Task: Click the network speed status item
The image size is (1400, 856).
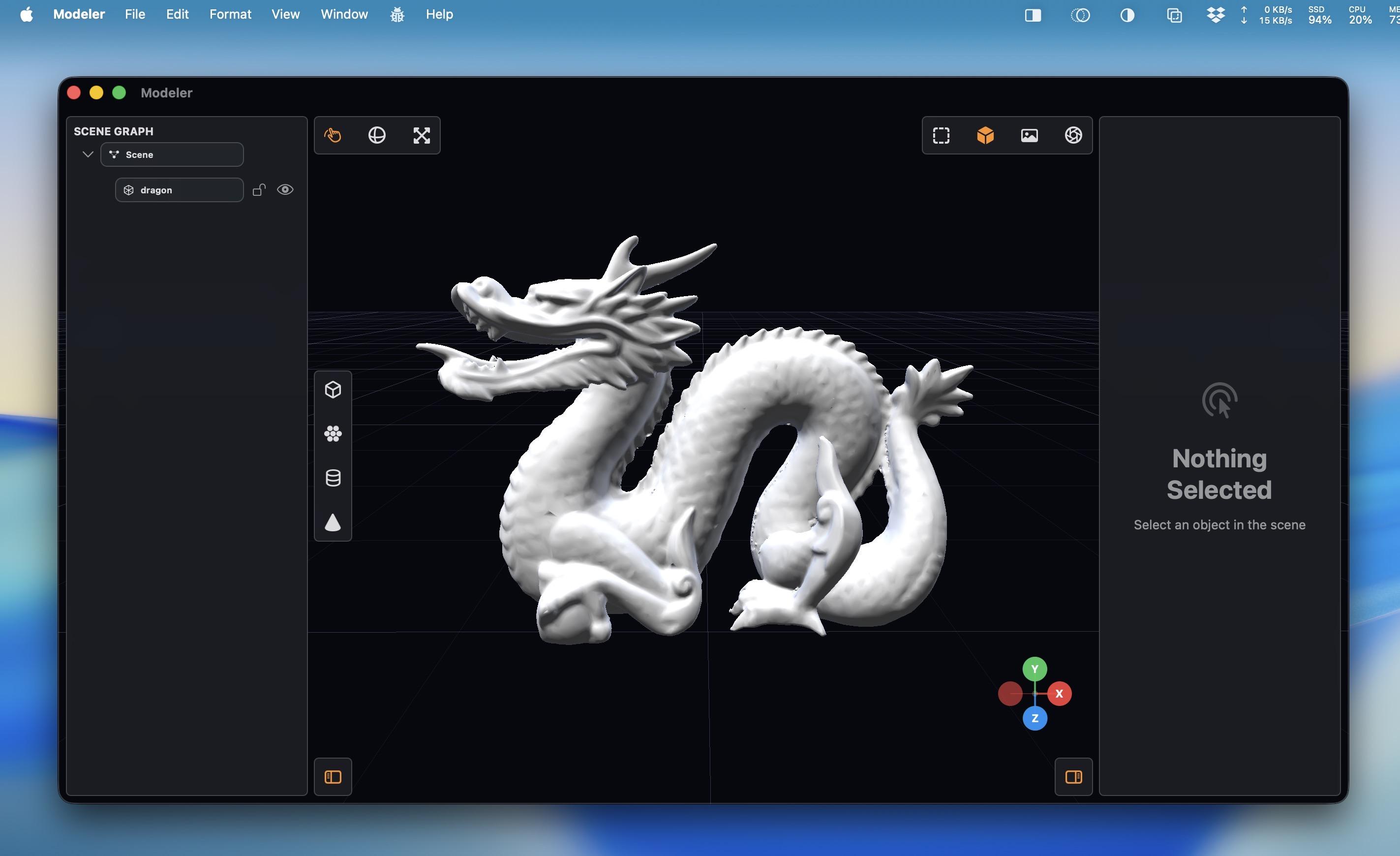Action: 1268,15
